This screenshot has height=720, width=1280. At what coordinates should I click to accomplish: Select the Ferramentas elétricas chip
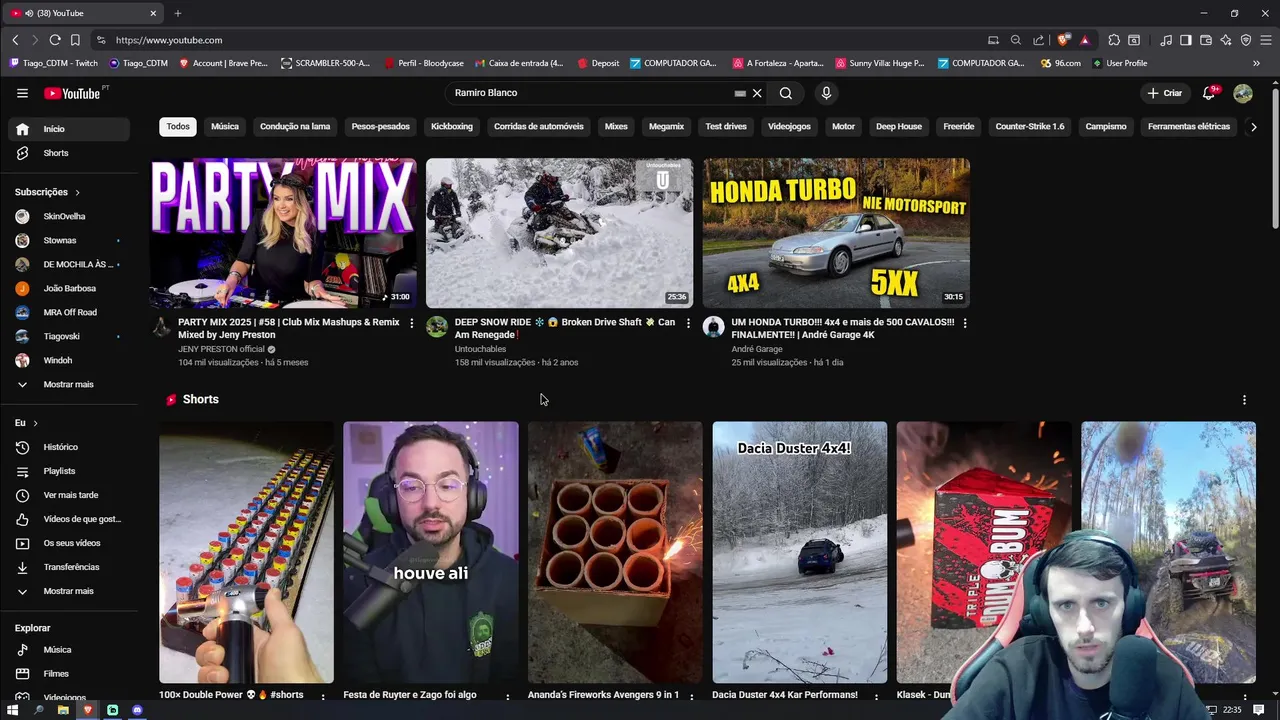[1189, 127]
